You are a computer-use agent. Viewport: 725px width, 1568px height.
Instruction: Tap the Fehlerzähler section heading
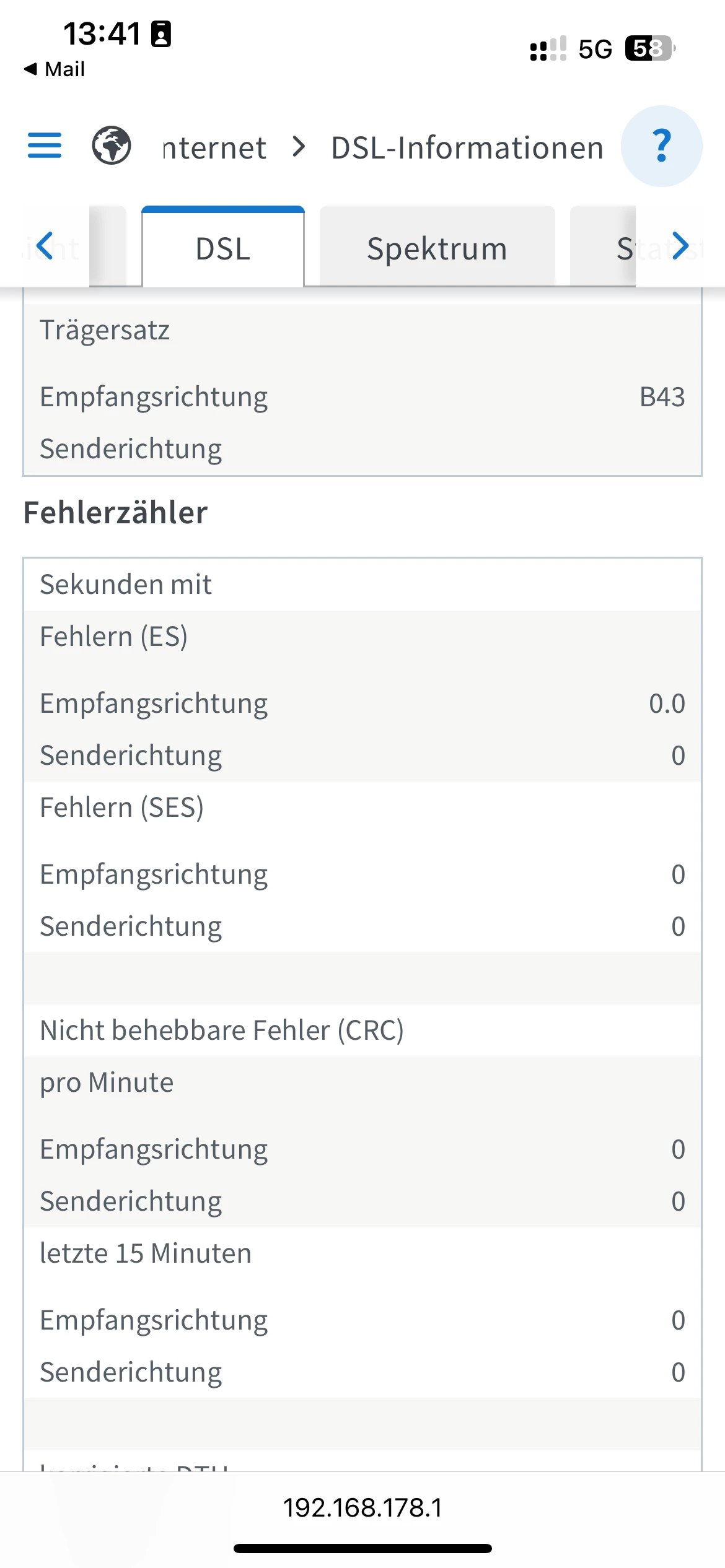pos(116,513)
